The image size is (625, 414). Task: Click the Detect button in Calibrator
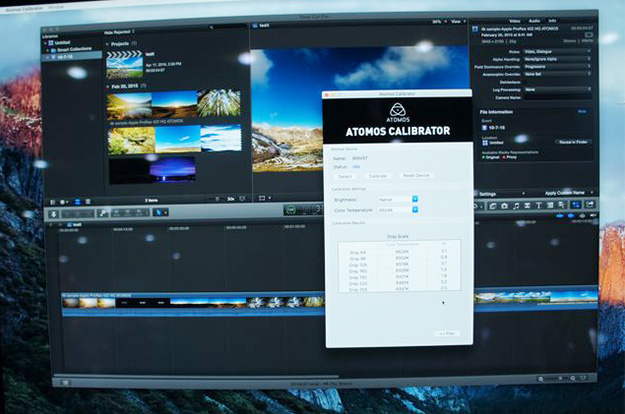[345, 177]
